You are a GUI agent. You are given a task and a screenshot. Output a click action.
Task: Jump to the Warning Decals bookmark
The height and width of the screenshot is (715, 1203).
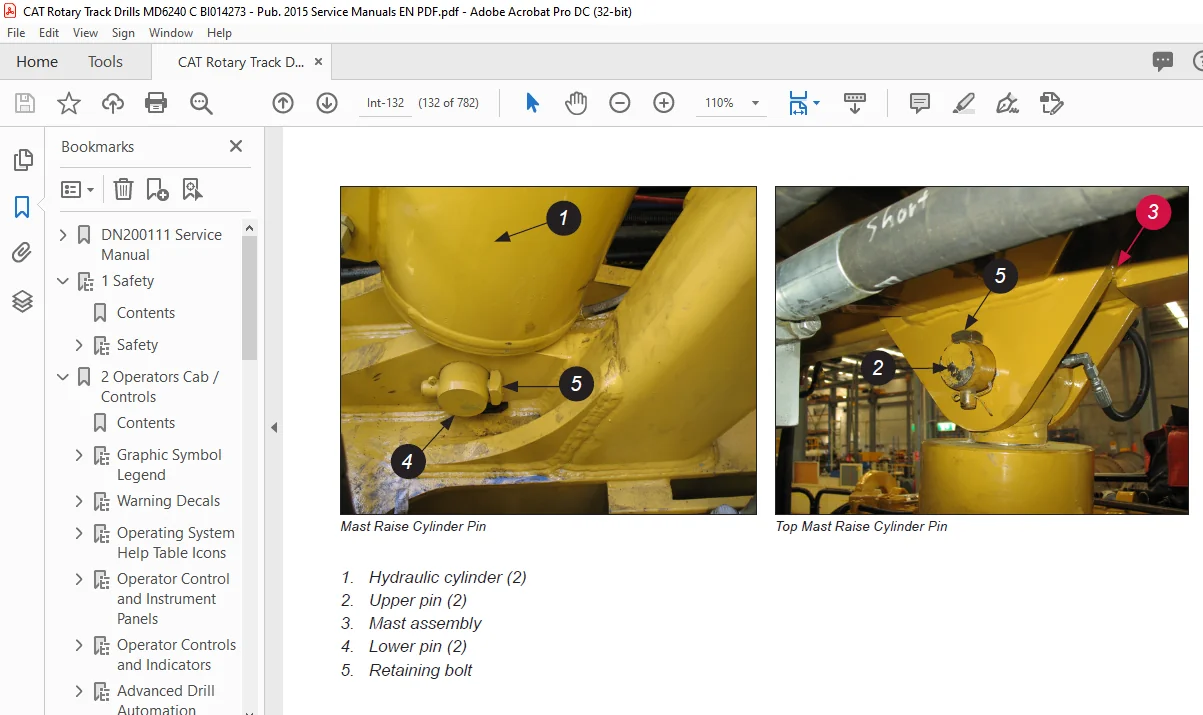pos(168,501)
